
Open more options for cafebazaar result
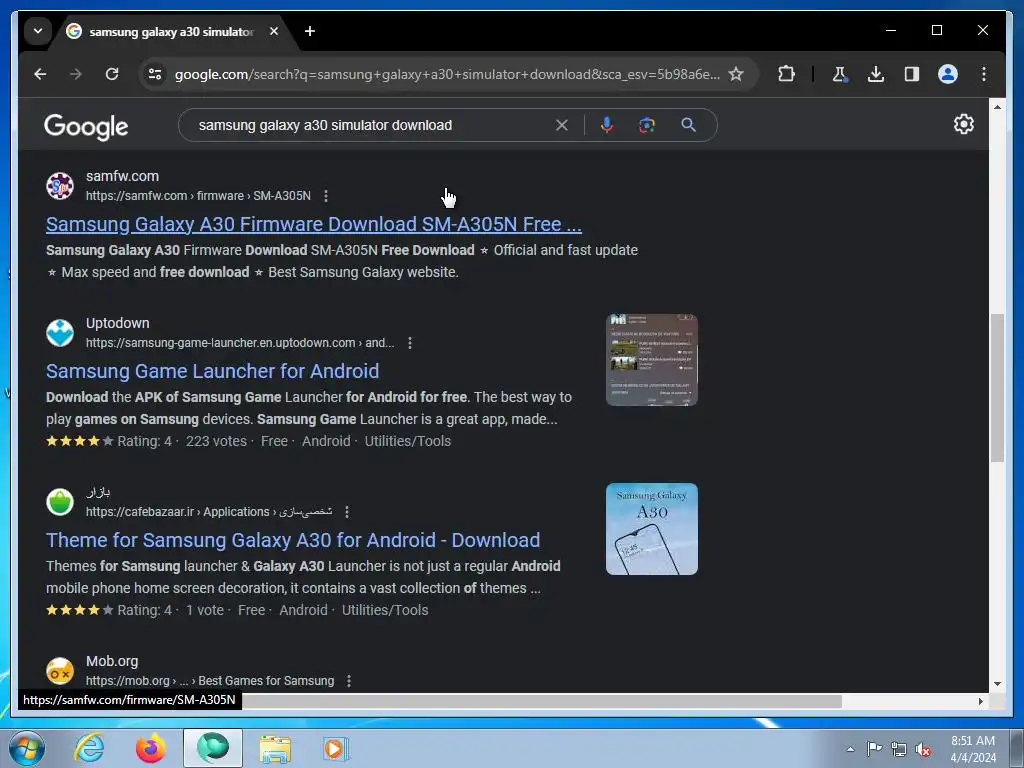point(347,512)
